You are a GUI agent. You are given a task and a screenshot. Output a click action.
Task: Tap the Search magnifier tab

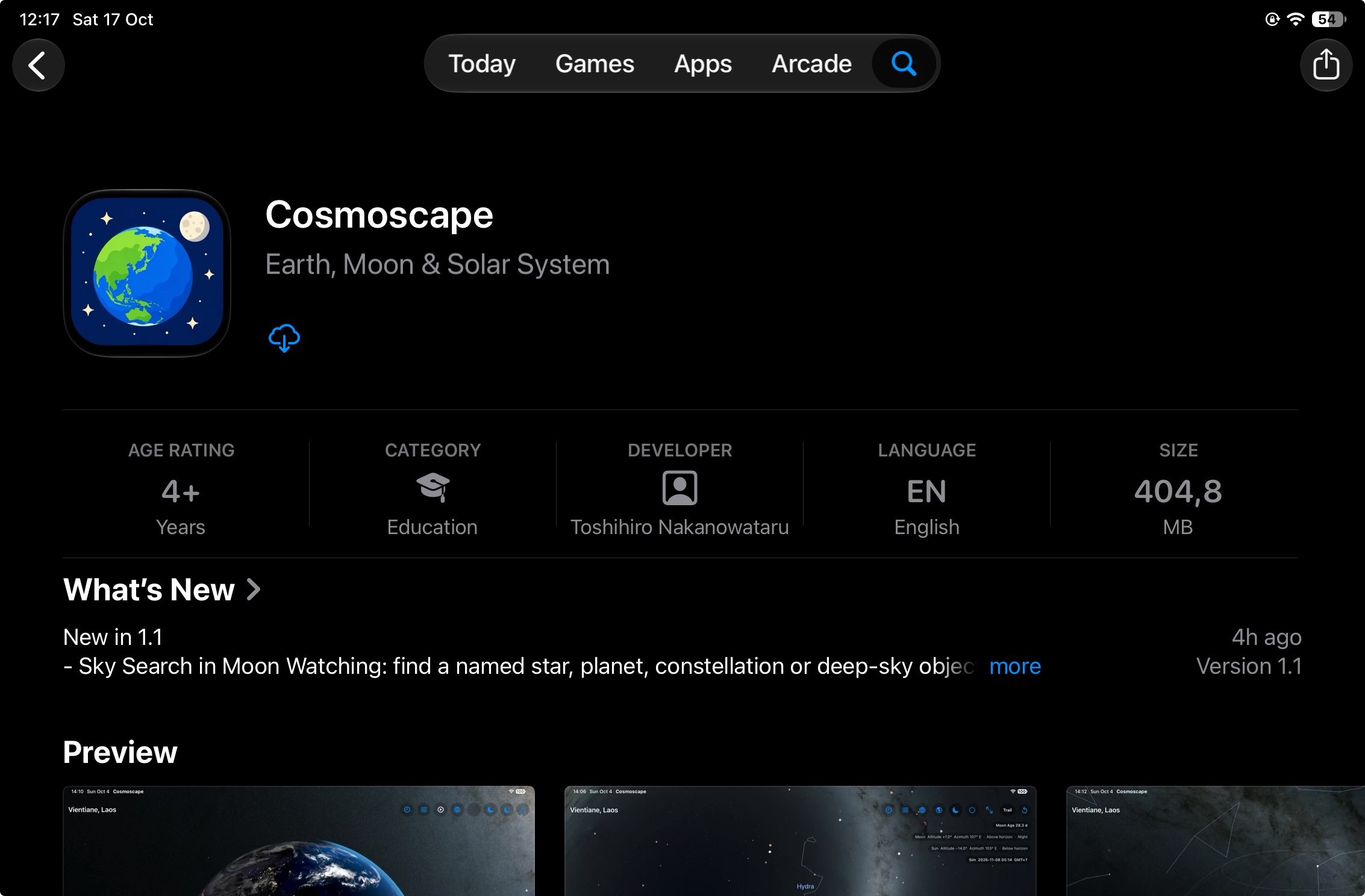[904, 63]
